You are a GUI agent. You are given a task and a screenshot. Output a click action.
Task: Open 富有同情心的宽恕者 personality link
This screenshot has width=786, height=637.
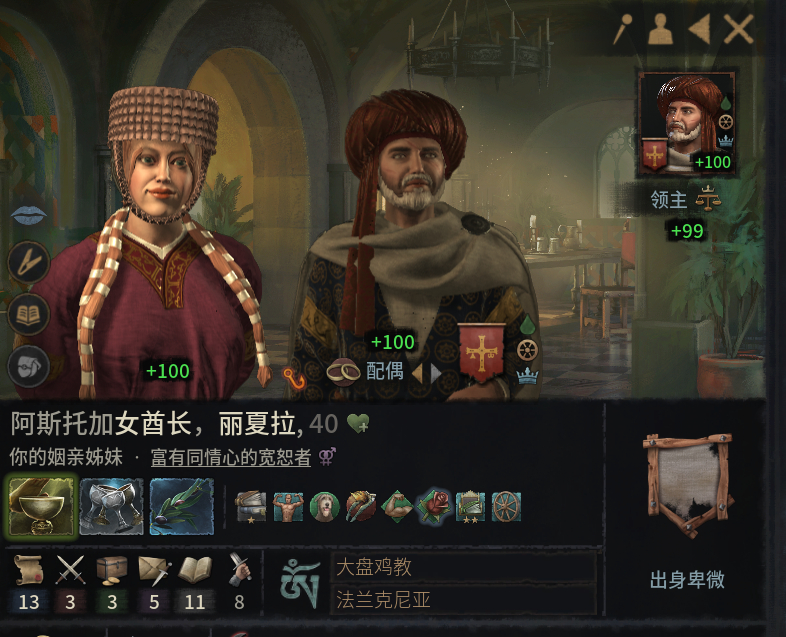231,457
